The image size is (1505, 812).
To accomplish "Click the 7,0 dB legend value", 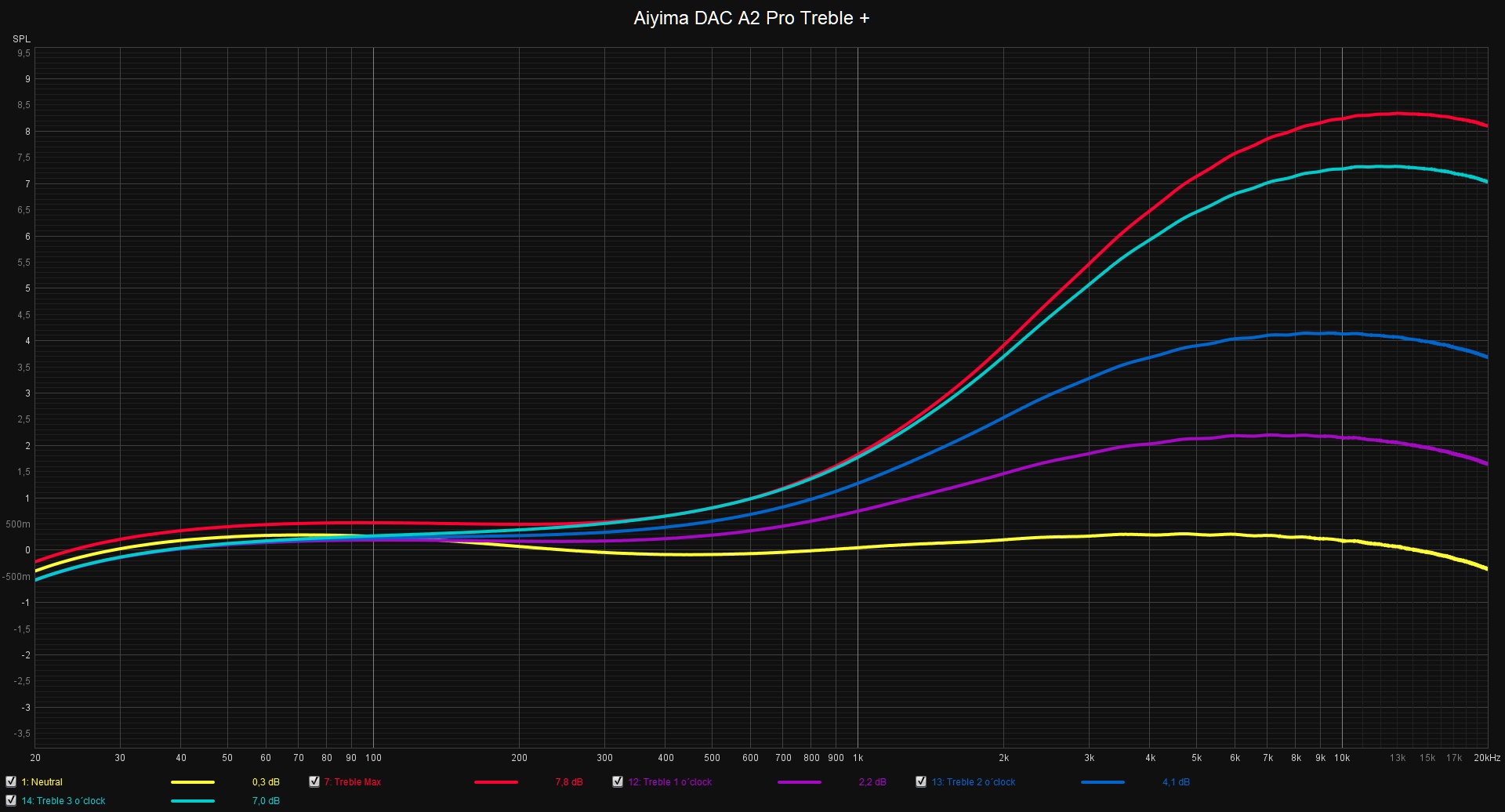I will click(x=266, y=801).
